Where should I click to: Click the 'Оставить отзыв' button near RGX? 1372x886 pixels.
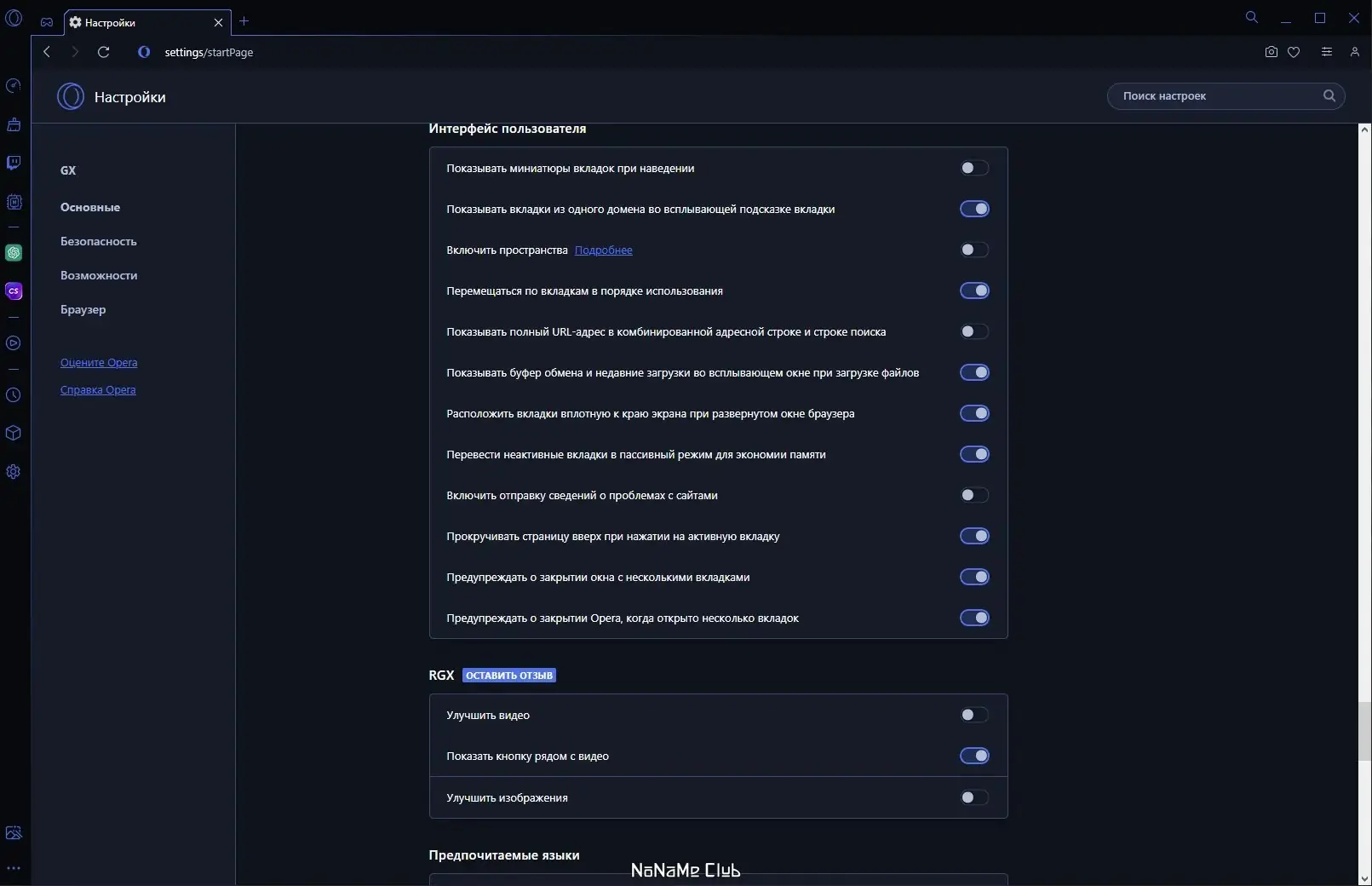point(509,676)
